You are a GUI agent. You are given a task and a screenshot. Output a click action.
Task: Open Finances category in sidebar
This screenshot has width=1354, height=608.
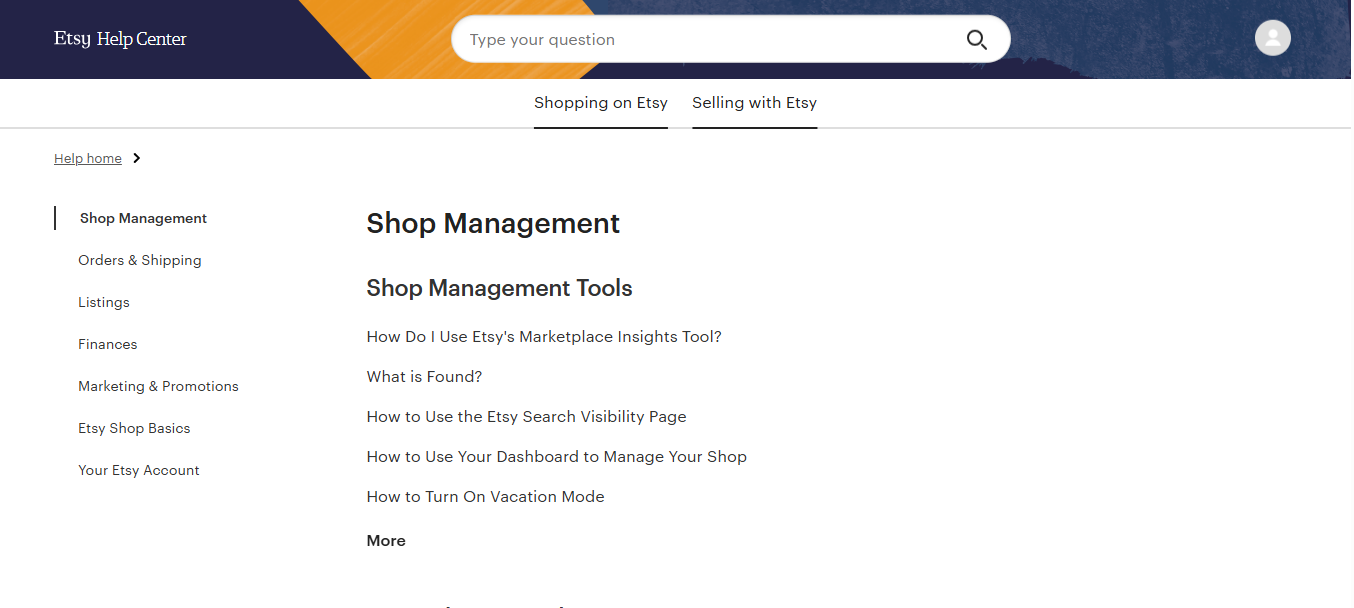coord(108,344)
